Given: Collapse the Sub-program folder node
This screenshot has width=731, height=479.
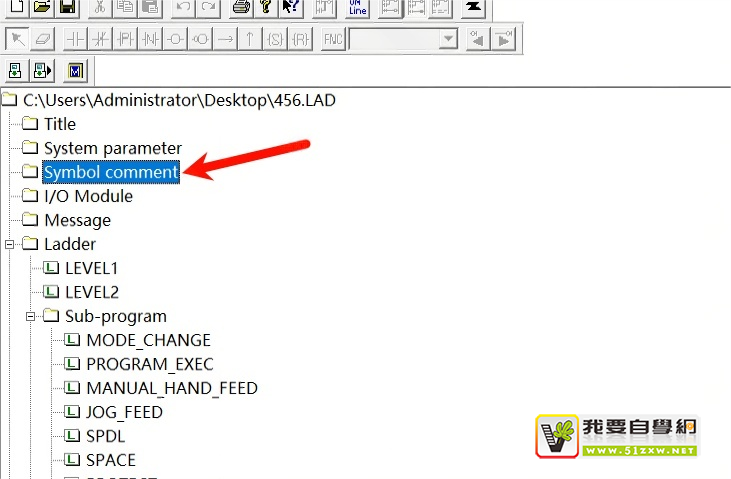Looking at the screenshot, I should tap(31, 316).
